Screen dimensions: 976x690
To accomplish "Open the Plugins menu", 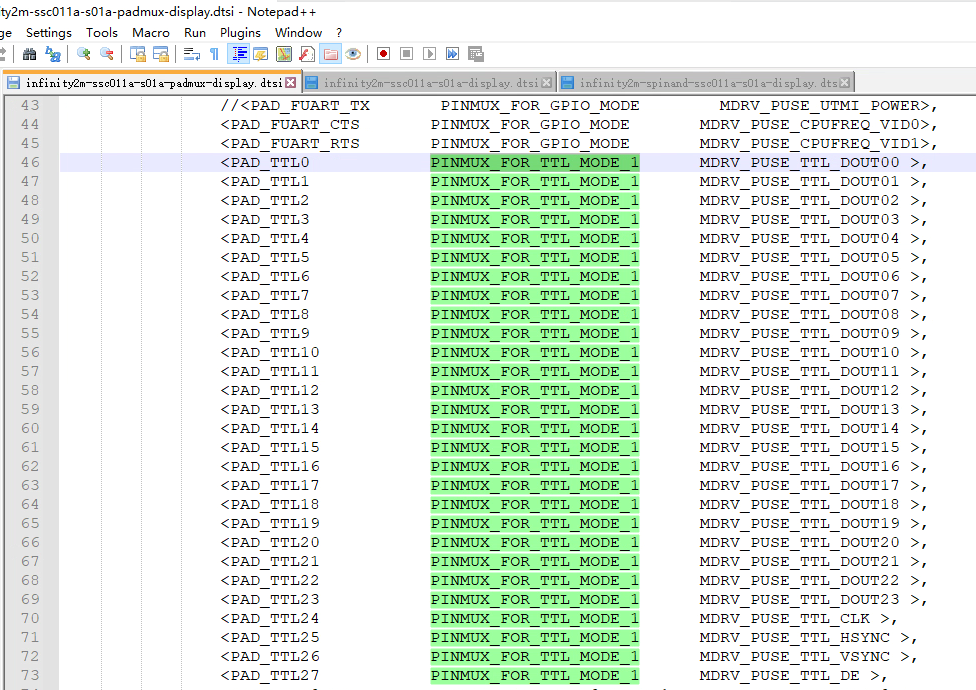I will coord(240,33).
